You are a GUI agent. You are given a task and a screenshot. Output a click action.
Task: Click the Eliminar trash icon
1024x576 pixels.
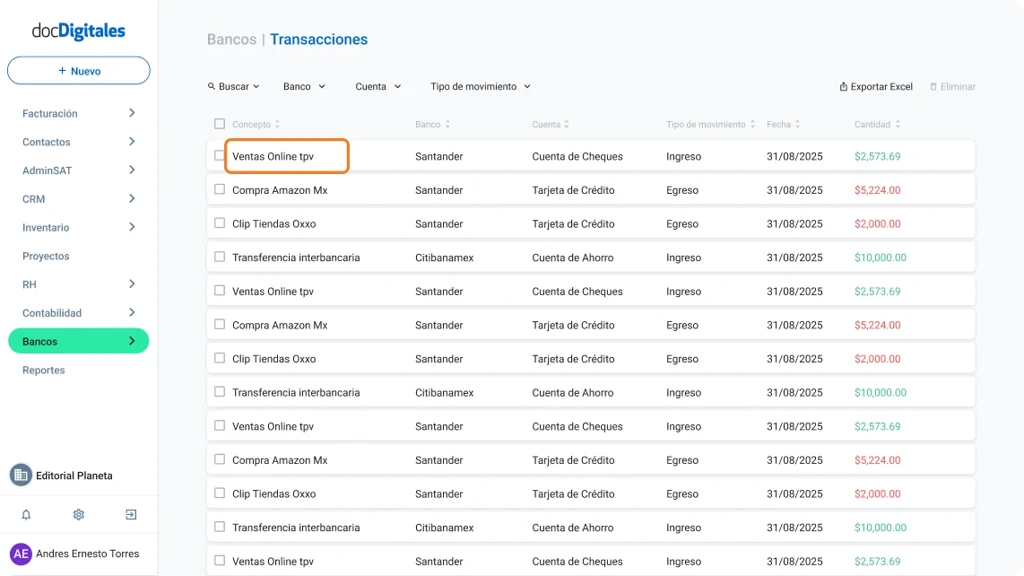(936, 87)
